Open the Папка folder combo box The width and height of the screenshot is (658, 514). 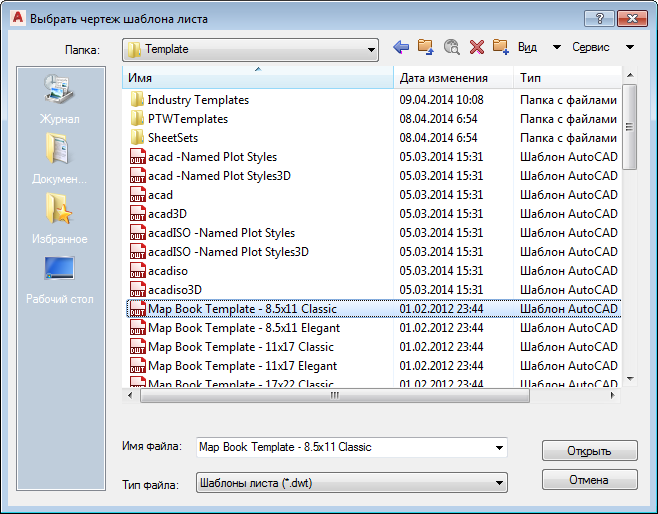pyautogui.click(x=251, y=50)
